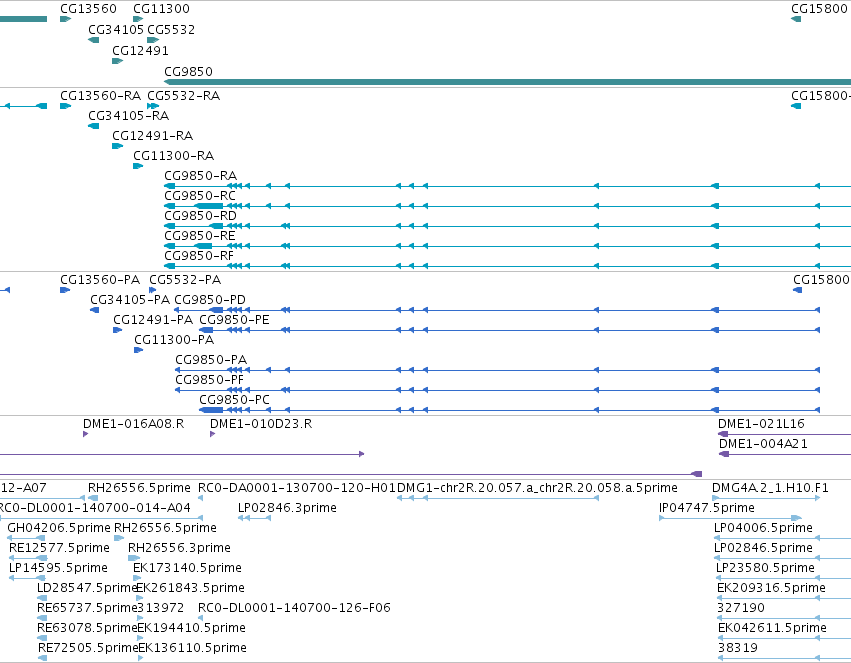Open the LP23580.5prime EST label
The image size is (851, 663).
tap(765, 568)
